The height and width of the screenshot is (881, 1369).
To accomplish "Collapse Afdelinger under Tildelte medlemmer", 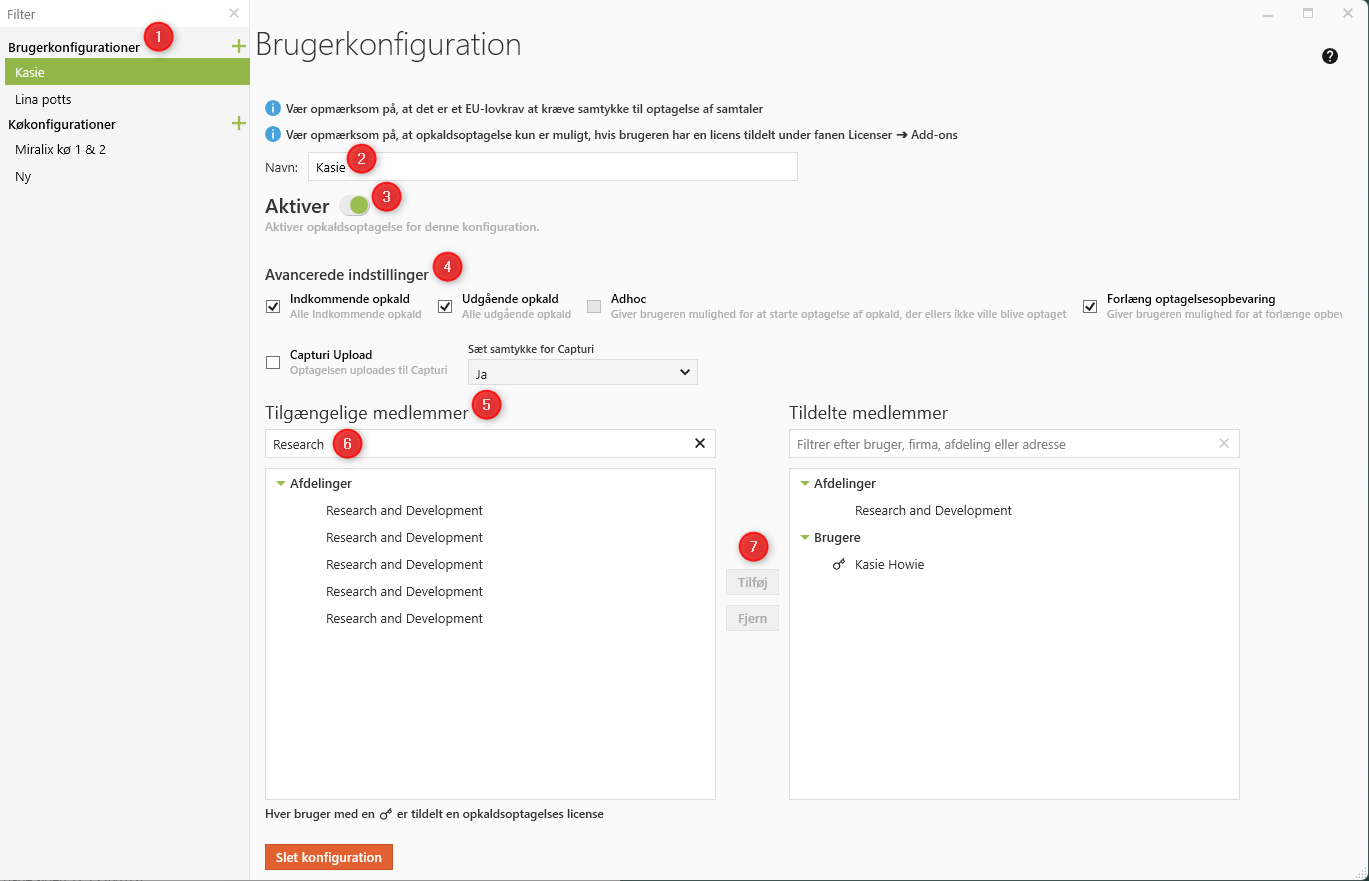I will (805, 484).
